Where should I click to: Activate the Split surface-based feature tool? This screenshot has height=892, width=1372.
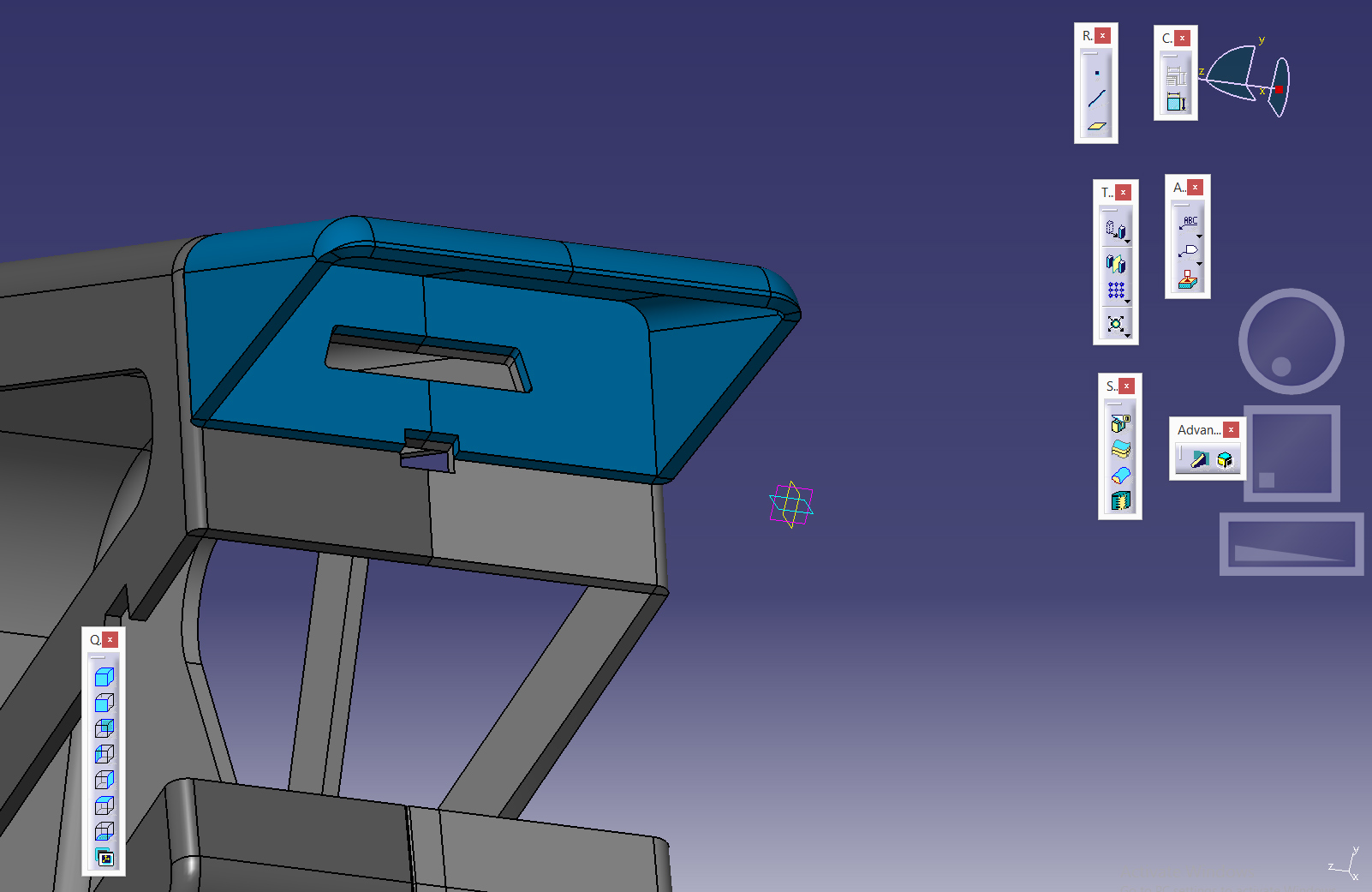[1120, 423]
